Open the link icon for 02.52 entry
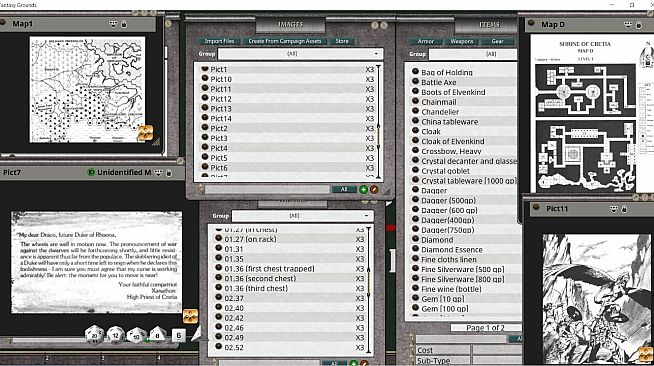This screenshot has width=654, height=366. (219, 346)
